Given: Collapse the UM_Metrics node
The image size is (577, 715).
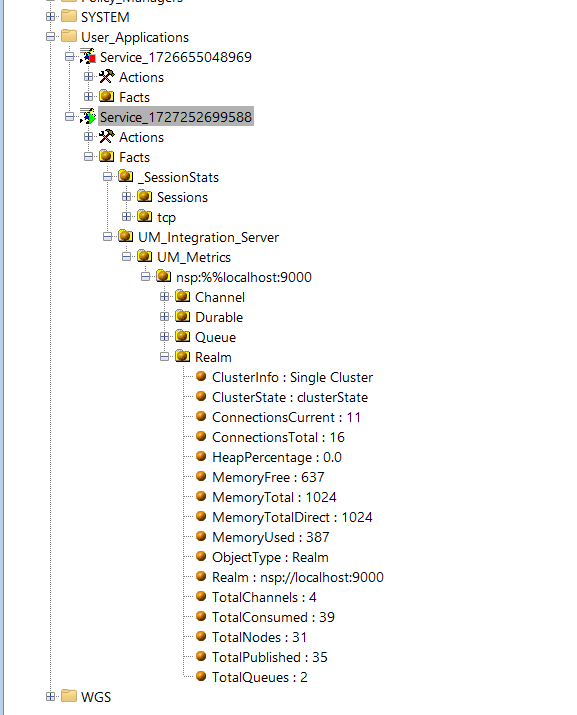Looking at the screenshot, I should 127,257.
